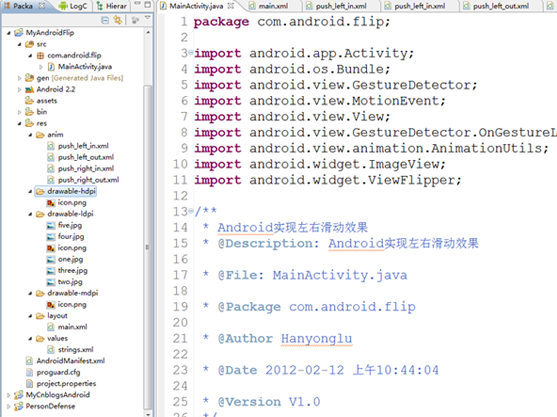
Task: Click Collapse All icon in Package Explorer
Action: 105,20
